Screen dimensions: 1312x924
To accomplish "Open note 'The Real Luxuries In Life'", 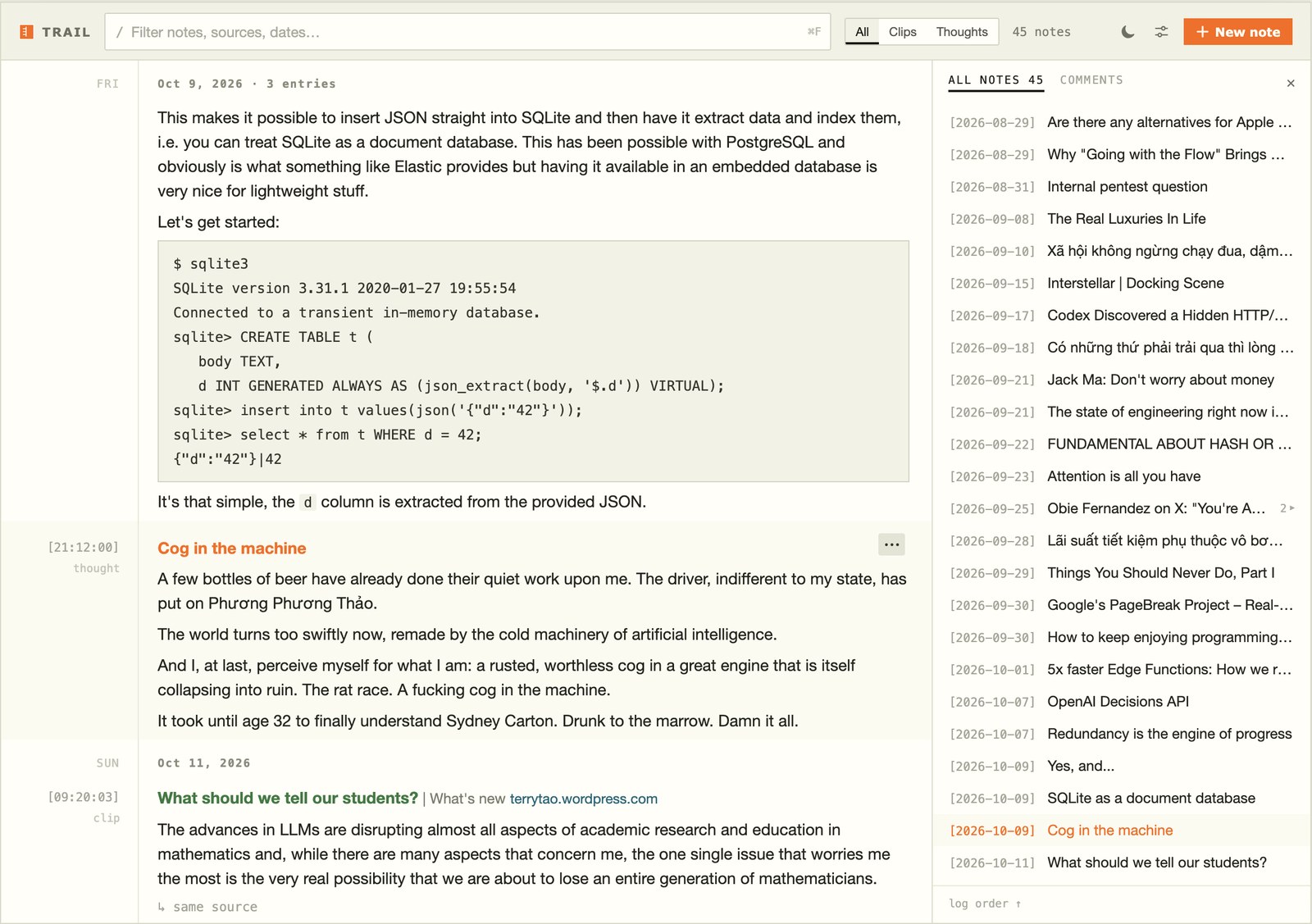I will click(x=1121, y=219).
